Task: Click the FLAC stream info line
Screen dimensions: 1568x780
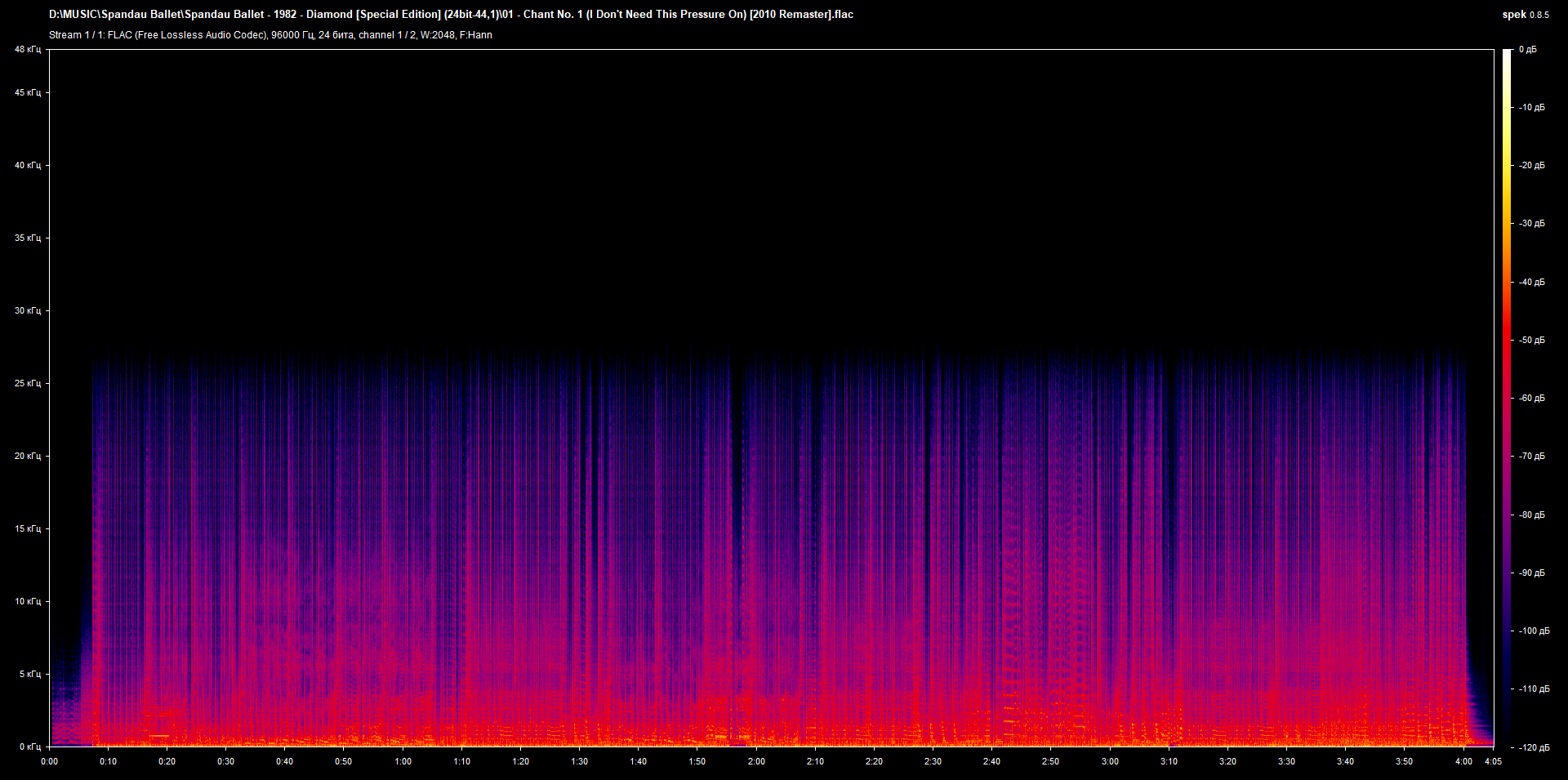Action: 270,35
